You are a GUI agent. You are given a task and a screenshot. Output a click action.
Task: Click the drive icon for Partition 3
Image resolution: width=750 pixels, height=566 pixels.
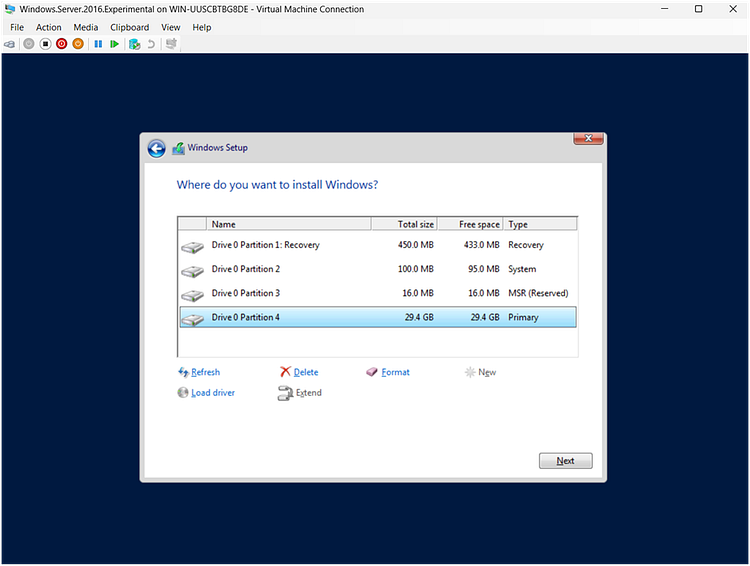point(193,296)
